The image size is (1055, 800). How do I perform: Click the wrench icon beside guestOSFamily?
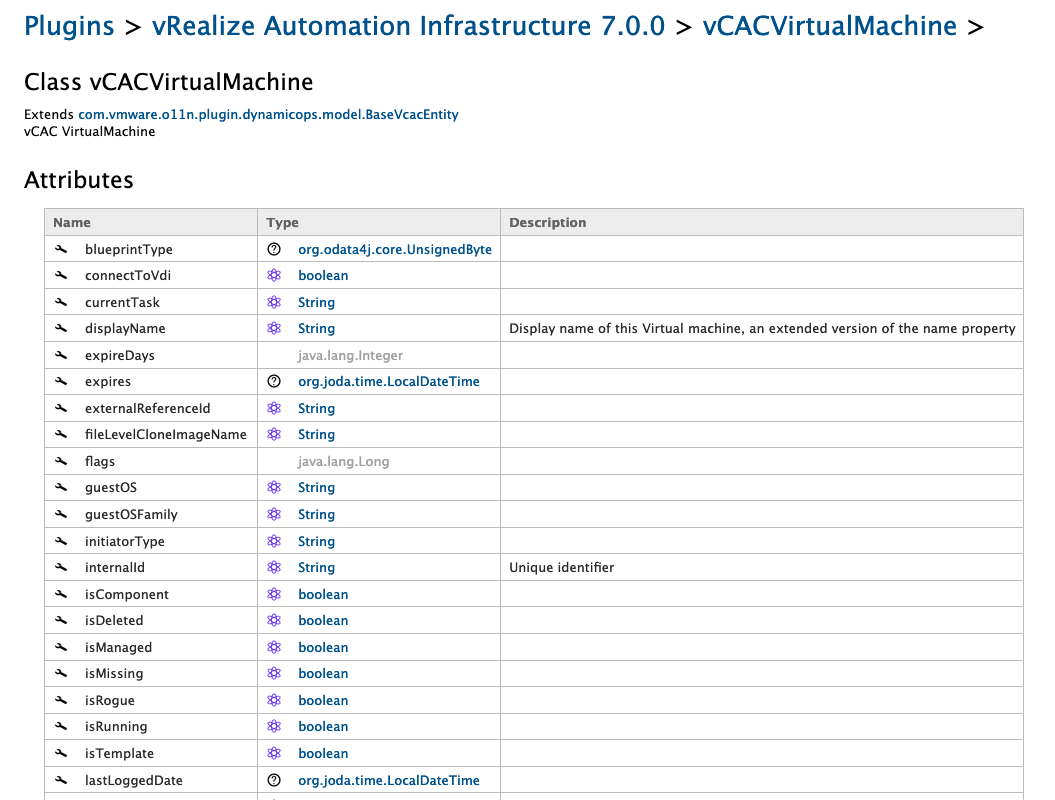61,515
